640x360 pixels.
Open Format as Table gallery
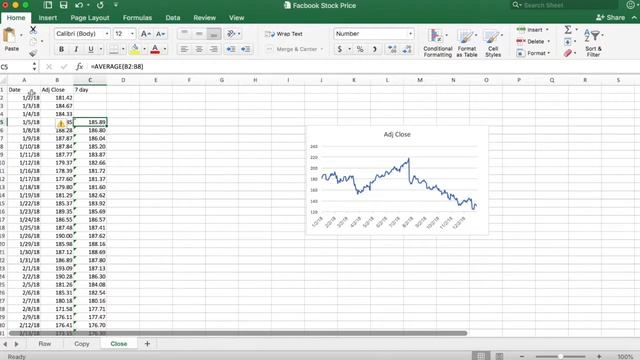tap(467, 43)
